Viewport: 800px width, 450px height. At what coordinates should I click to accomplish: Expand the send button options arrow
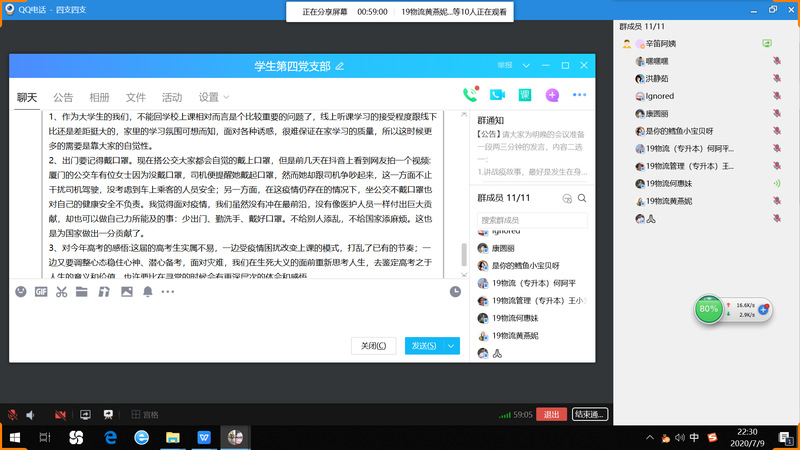coord(453,346)
